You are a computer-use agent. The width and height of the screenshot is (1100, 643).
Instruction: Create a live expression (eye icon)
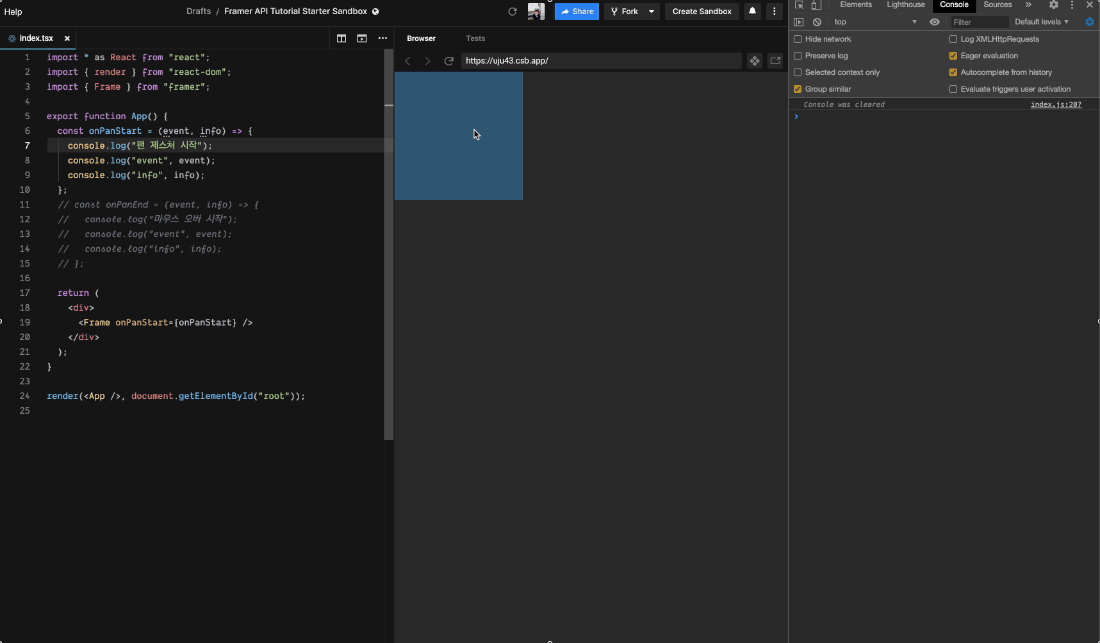point(934,22)
